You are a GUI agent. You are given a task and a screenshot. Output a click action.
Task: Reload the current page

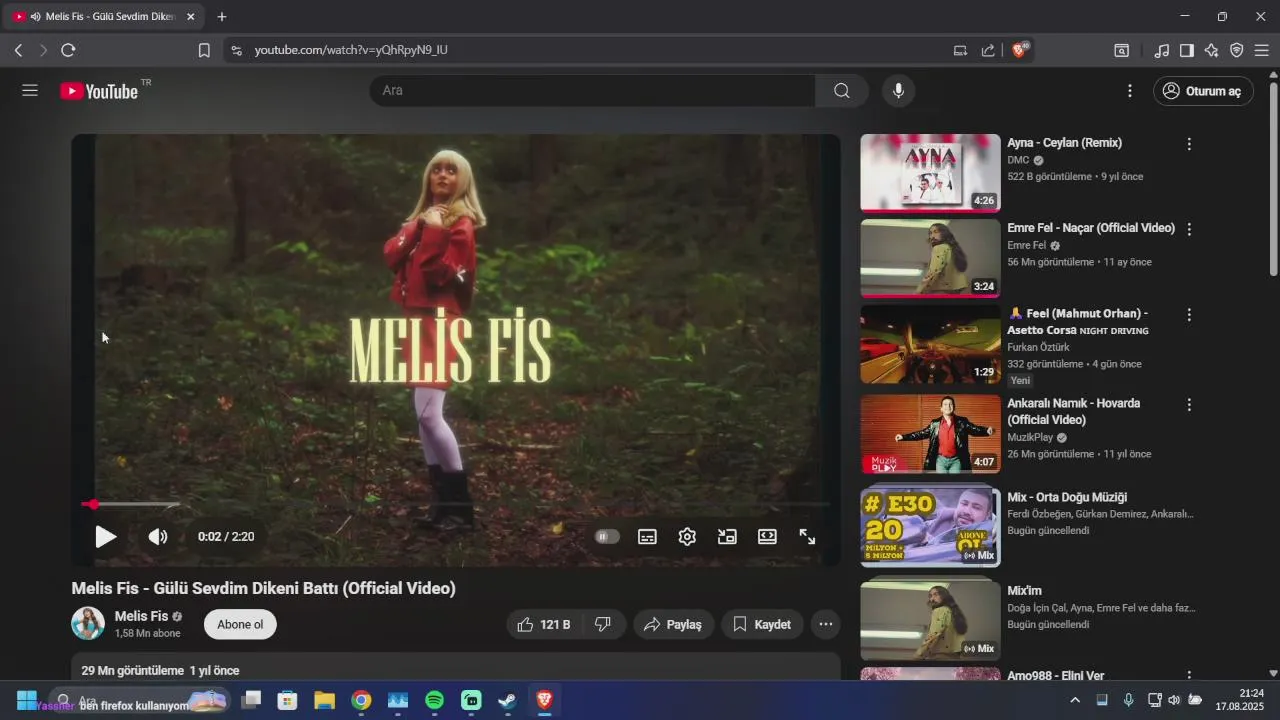tap(68, 50)
